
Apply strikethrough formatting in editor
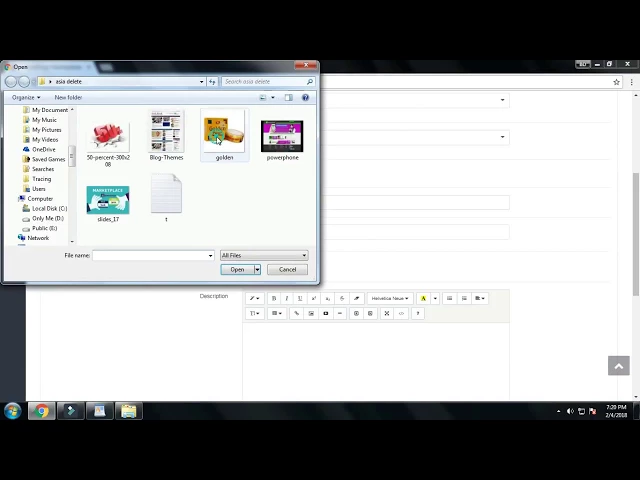(x=342, y=298)
